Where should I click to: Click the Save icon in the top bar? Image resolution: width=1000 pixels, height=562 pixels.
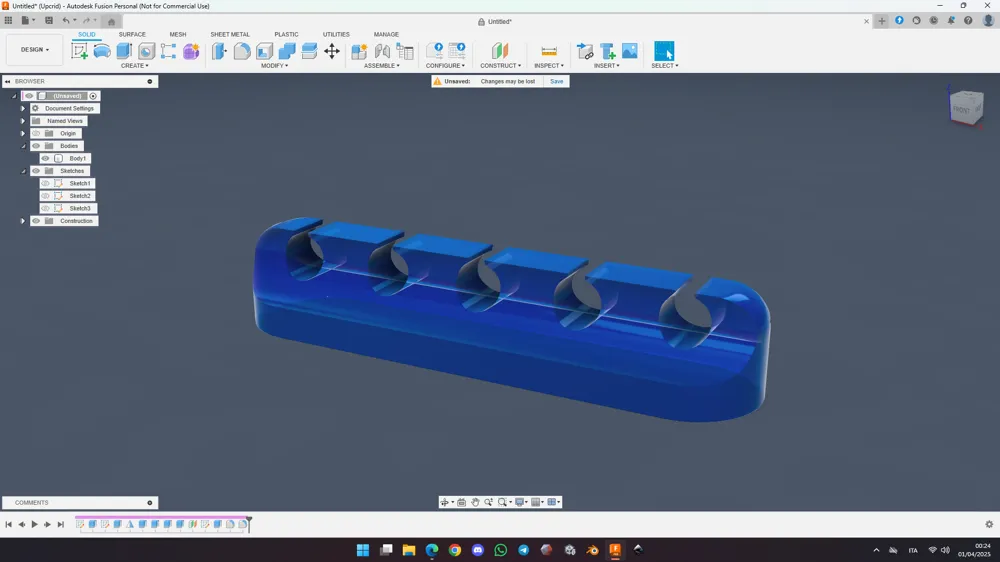pyautogui.click(x=48, y=20)
